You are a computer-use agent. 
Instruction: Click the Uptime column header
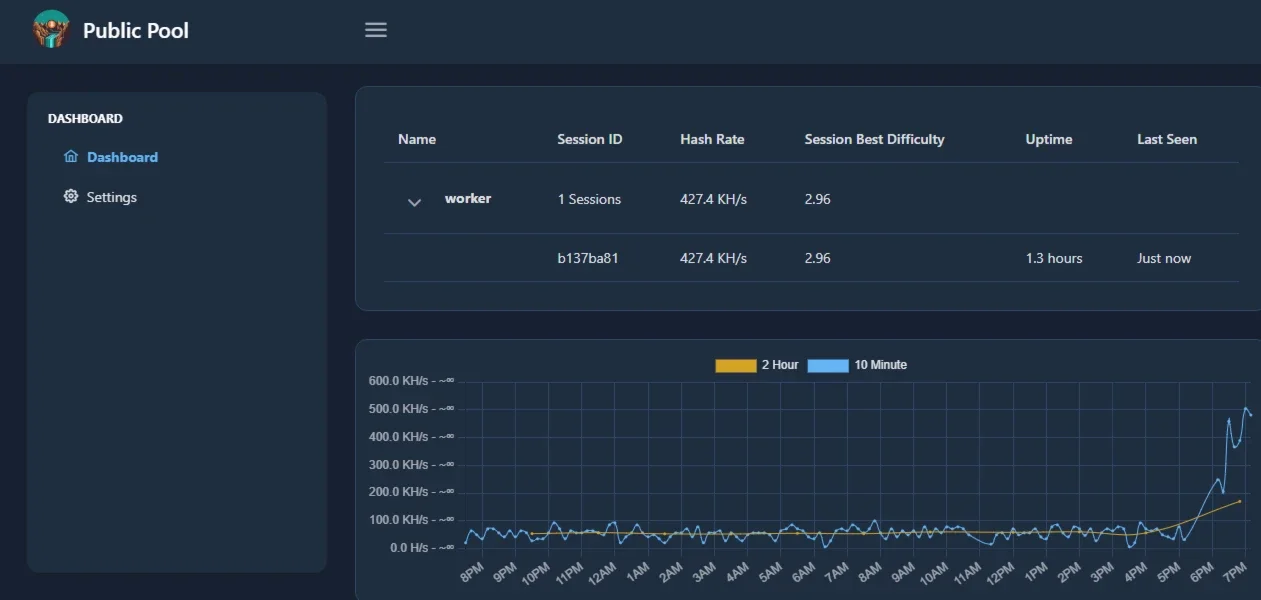point(1049,139)
